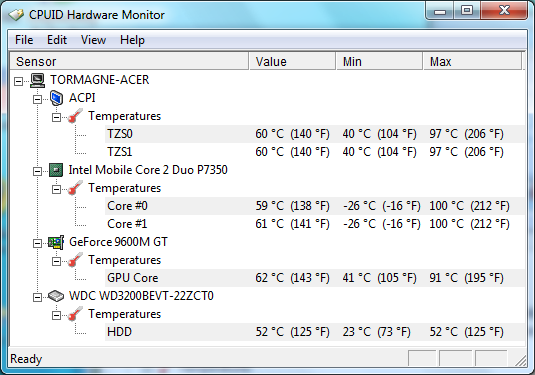The height and width of the screenshot is (375, 535).
Task: Click Core #1 current value 61 °C (141 °F)
Action: 292,224
